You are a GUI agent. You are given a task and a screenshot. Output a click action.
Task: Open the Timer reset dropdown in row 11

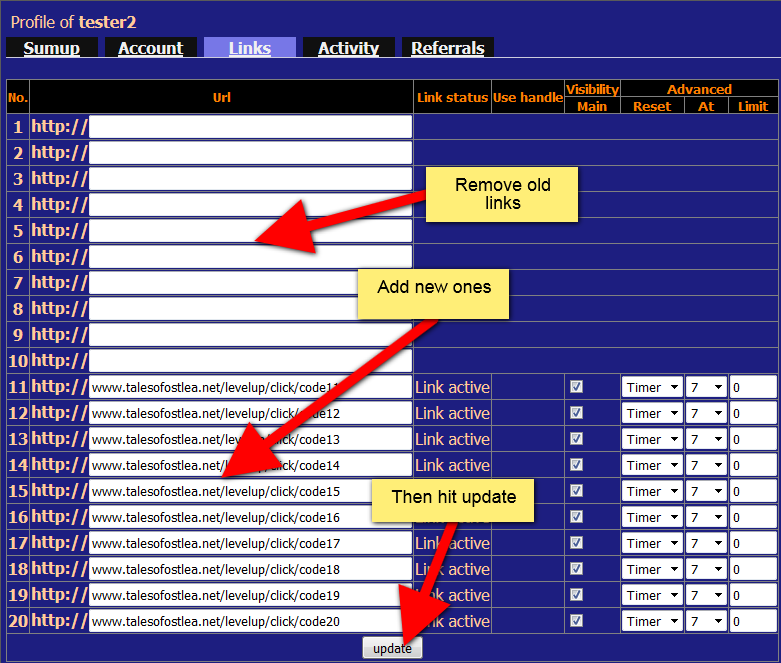[x=651, y=387]
